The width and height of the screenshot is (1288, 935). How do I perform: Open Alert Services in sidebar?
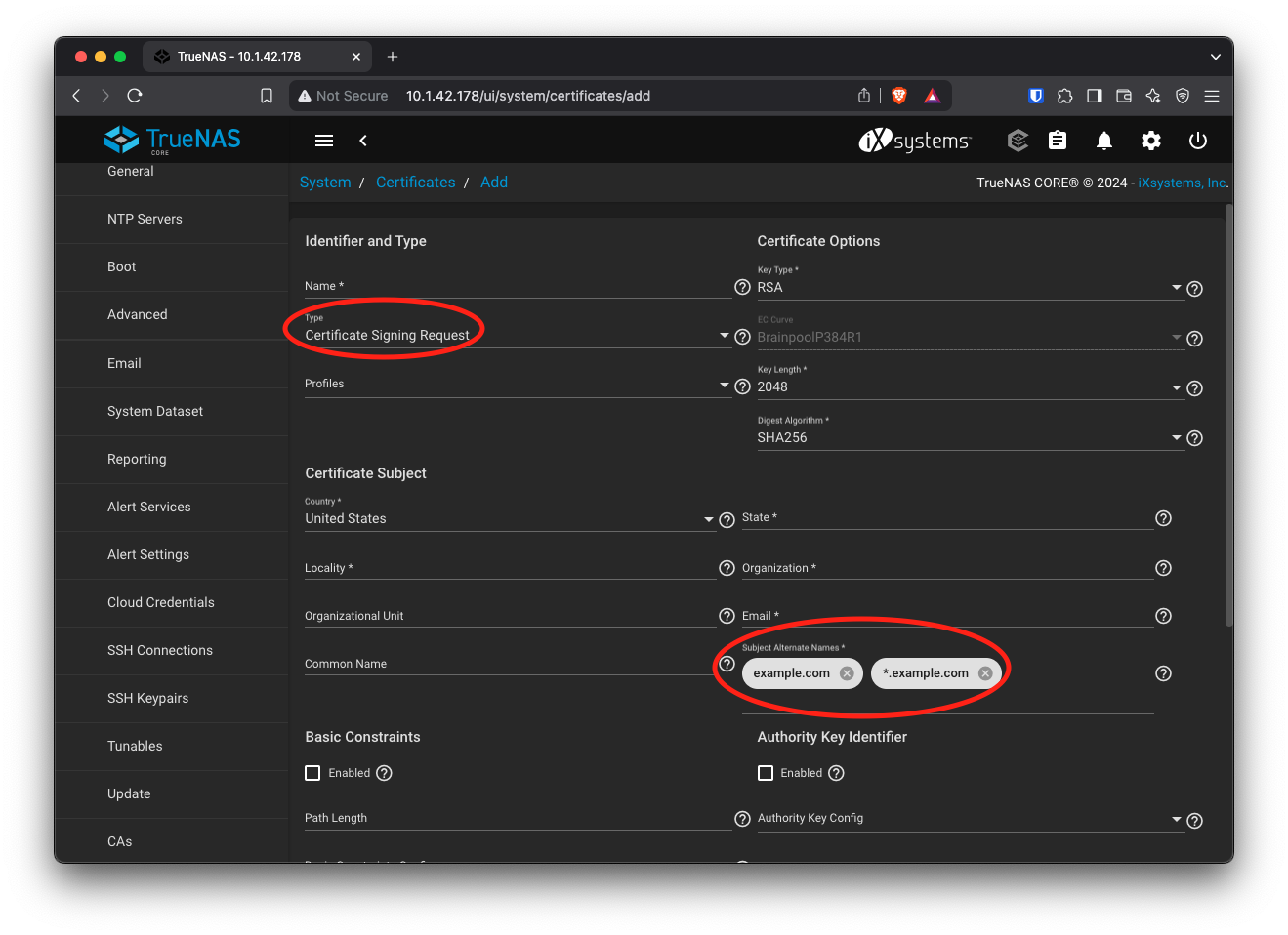(x=172, y=507)
